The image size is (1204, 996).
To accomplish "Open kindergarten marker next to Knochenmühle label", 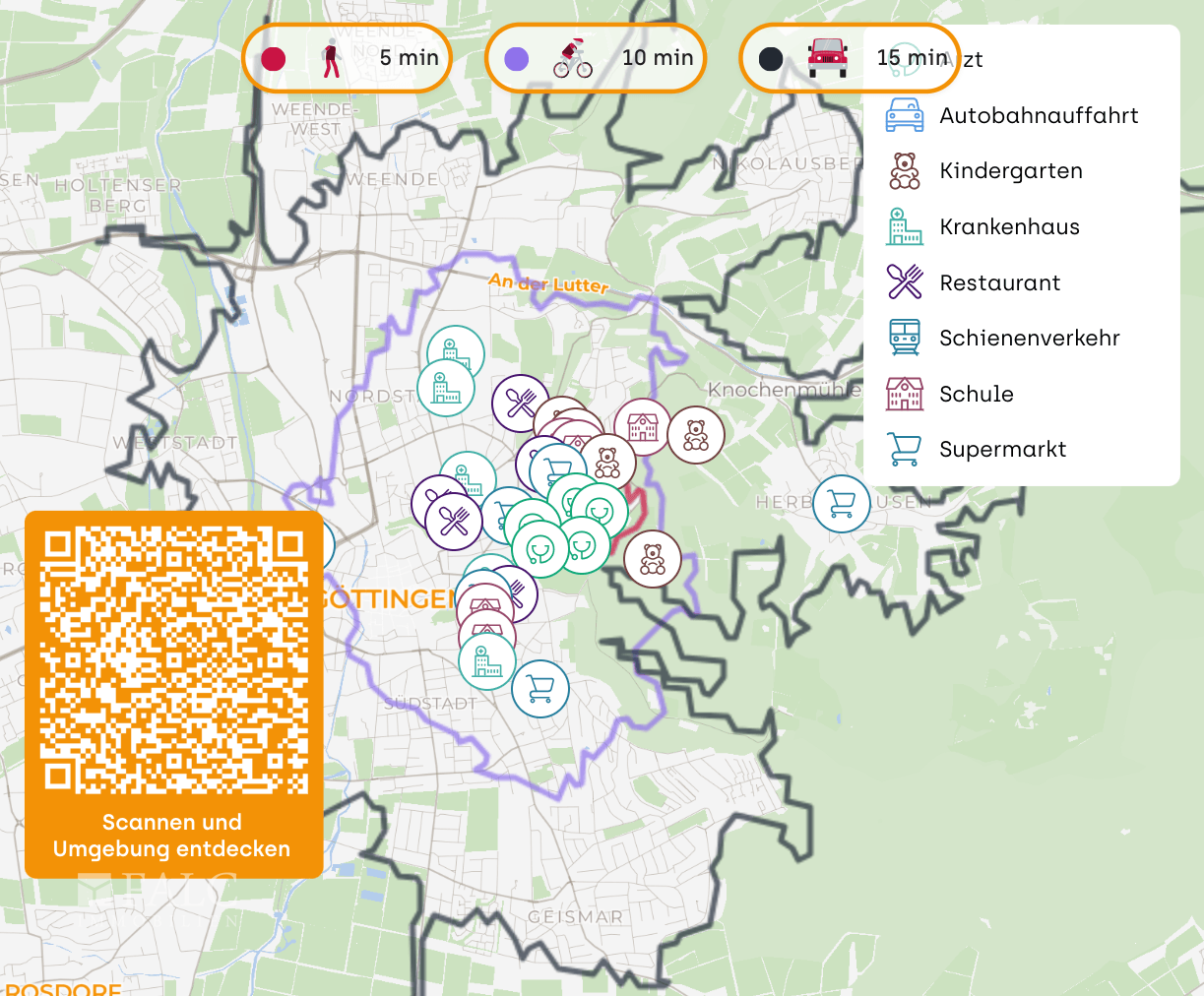I will pos(696,435).
